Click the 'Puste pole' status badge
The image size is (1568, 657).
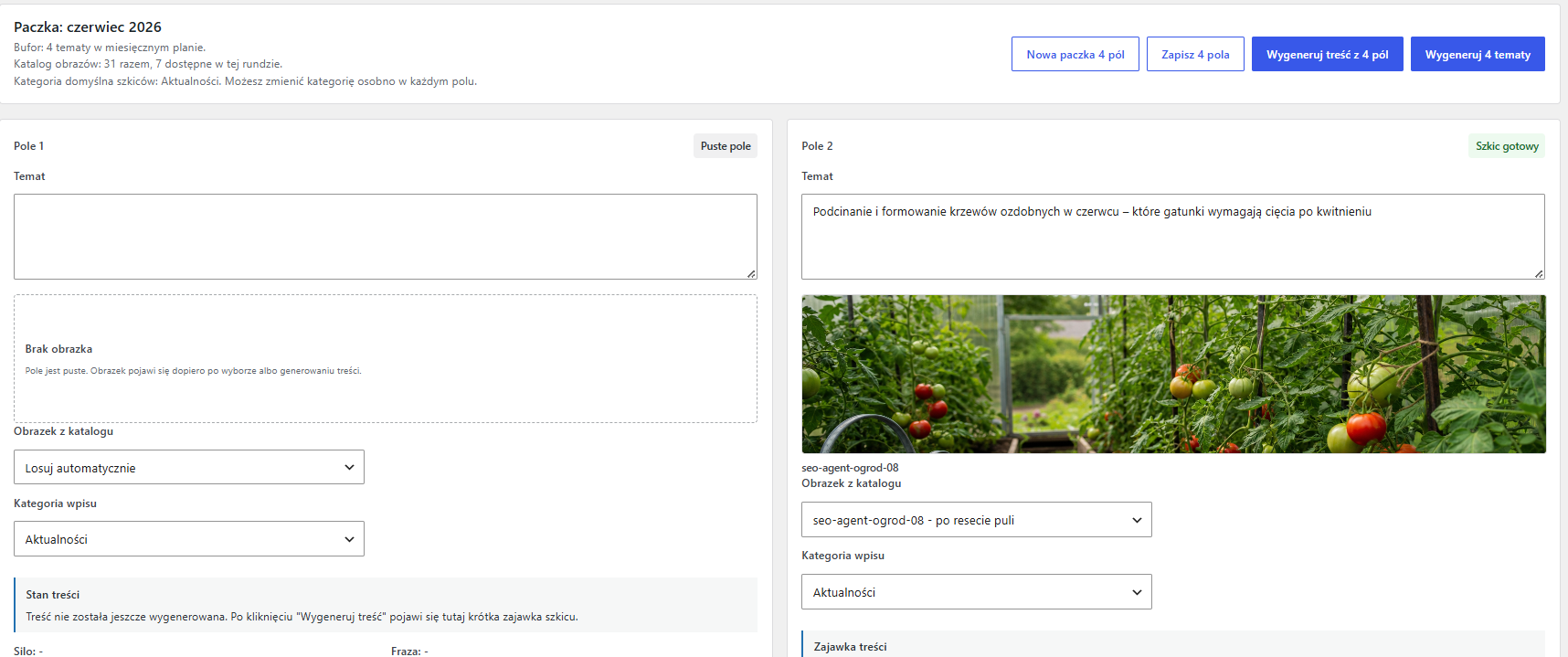point(726,146)
